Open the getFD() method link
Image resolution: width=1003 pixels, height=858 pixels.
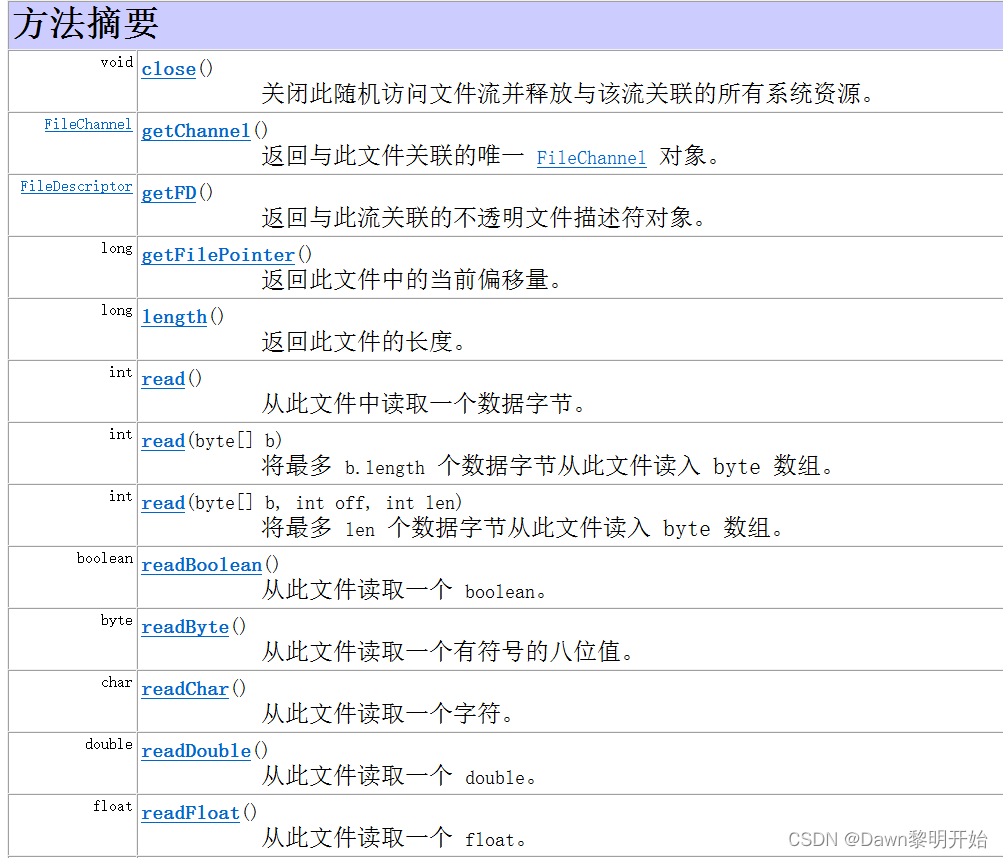167,193
